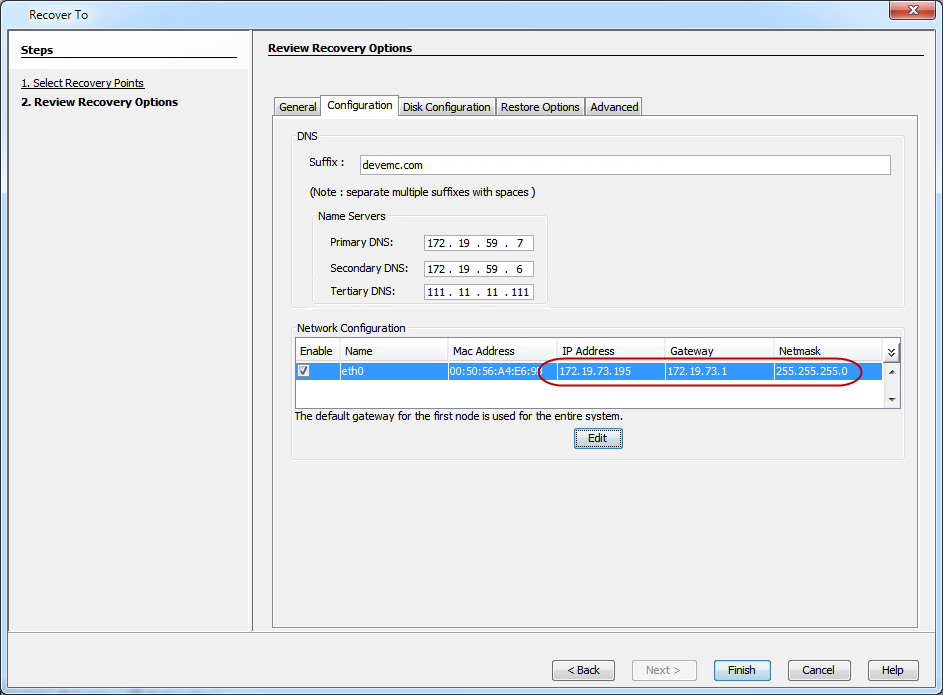The height and width of the screenshot is (695, 943).
Task: Open the column chooser double-chevron icon
Action: click(x=891, y=352)
